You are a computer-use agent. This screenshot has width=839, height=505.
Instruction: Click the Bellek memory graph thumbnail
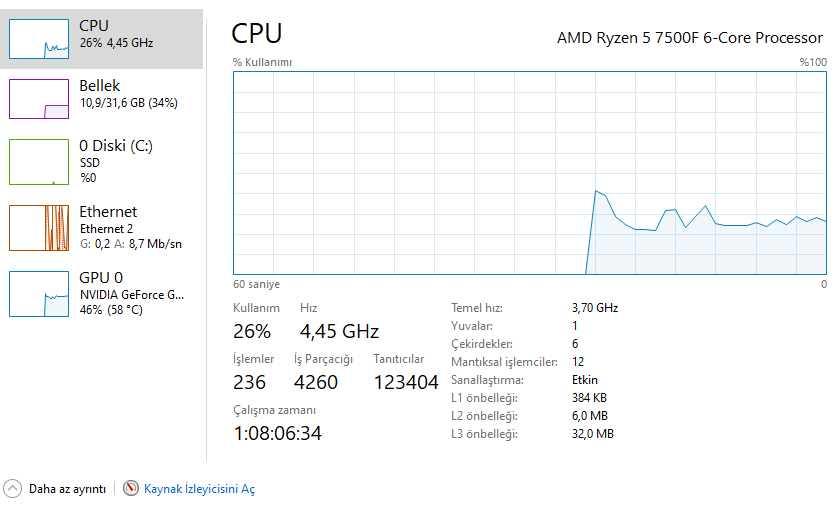click(x=39, y=99)
